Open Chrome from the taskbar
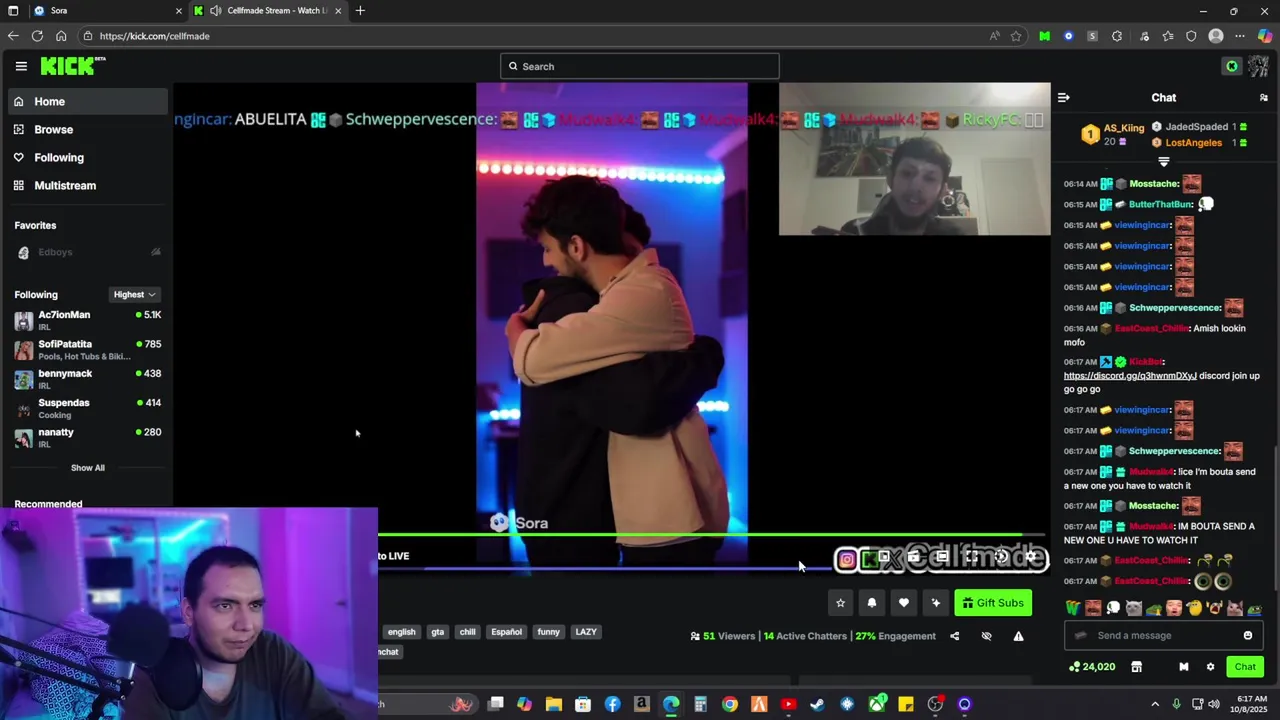The height and width of the screenshot is (720, 1280). [x=730, y=704]
